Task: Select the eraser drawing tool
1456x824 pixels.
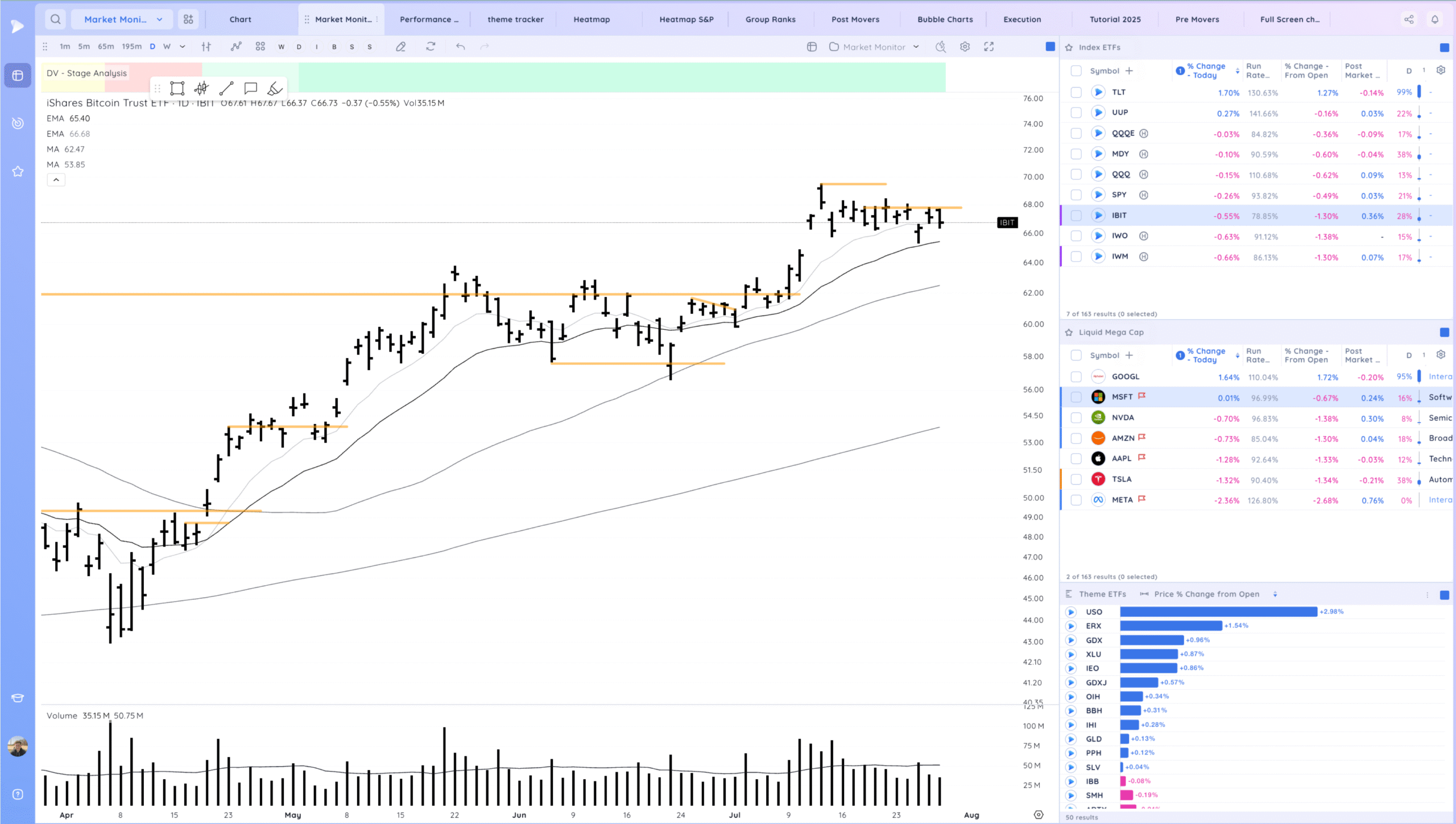Action: (275, 88)
